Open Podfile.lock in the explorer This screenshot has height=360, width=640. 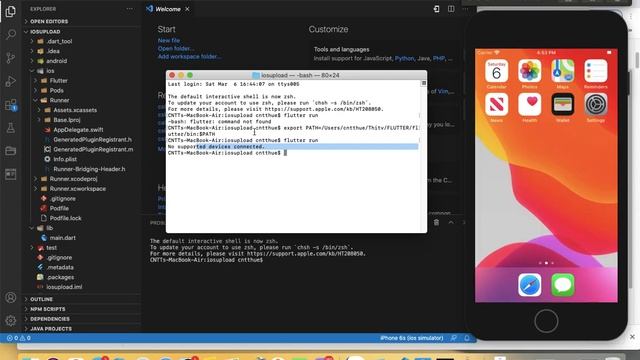(x=65, y=218)
